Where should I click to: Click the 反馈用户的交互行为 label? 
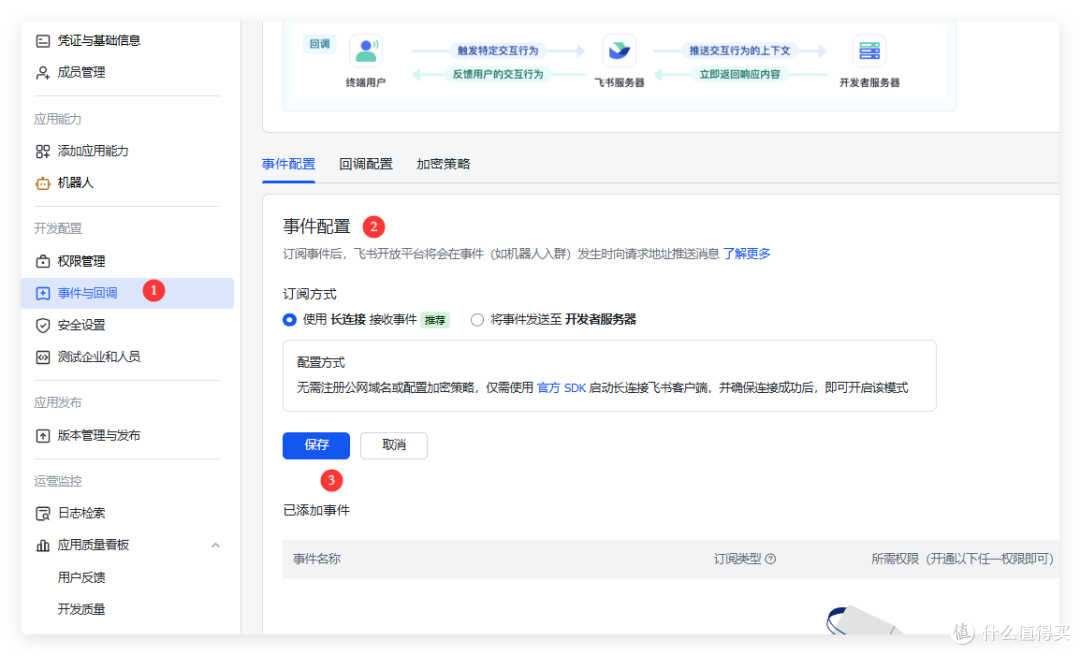[x=497, y=74]
